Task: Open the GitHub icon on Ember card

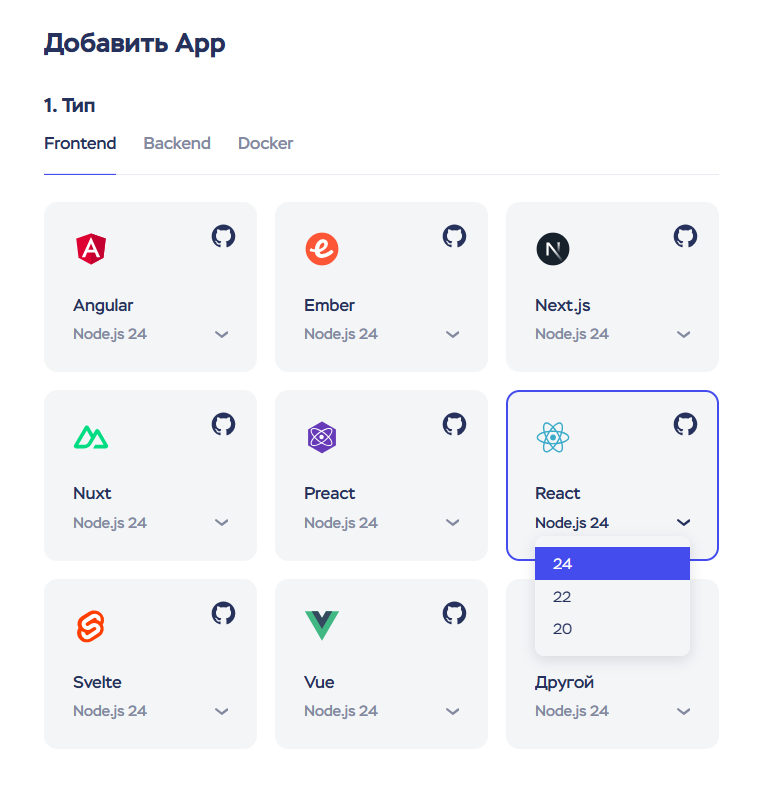Action: point(454,236)
